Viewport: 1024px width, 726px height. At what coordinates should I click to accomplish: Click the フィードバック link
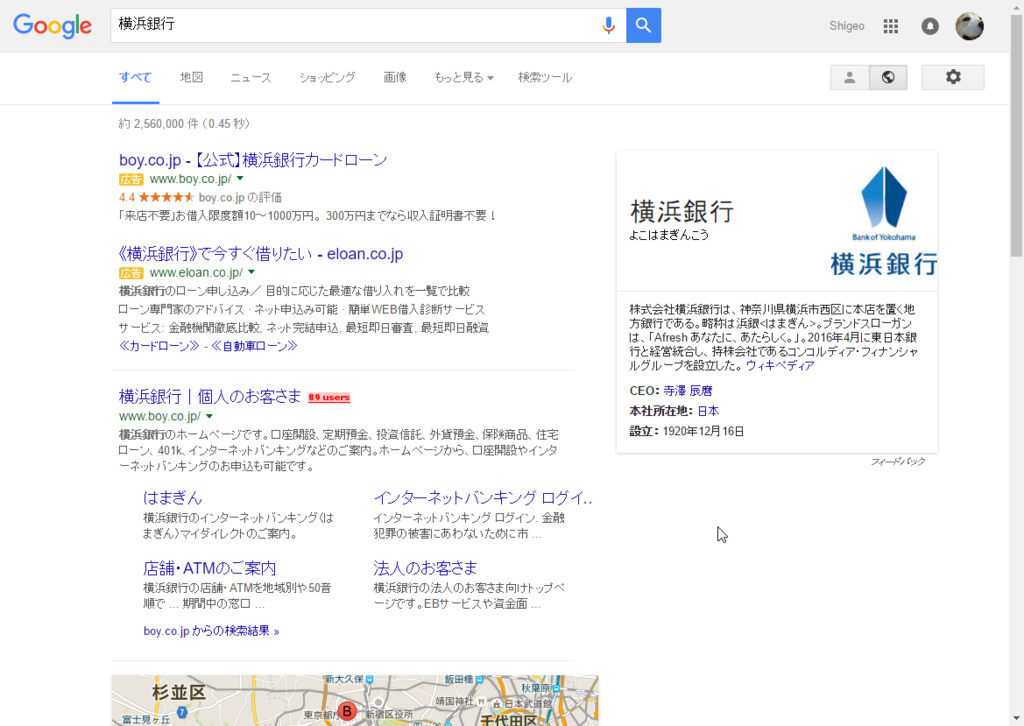[x=898, y=462]
